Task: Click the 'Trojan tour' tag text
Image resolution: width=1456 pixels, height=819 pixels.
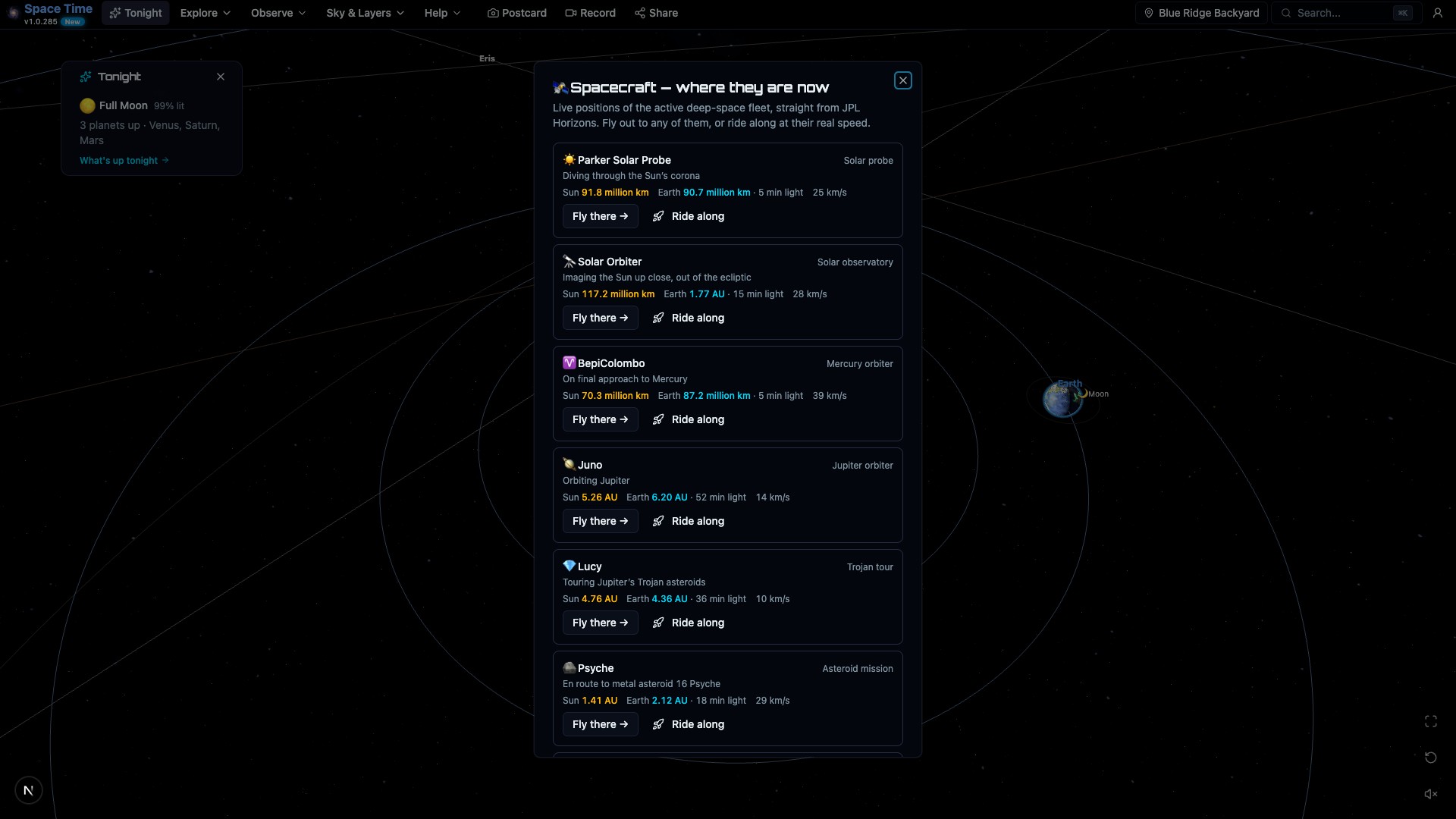Action: (870, 567)
